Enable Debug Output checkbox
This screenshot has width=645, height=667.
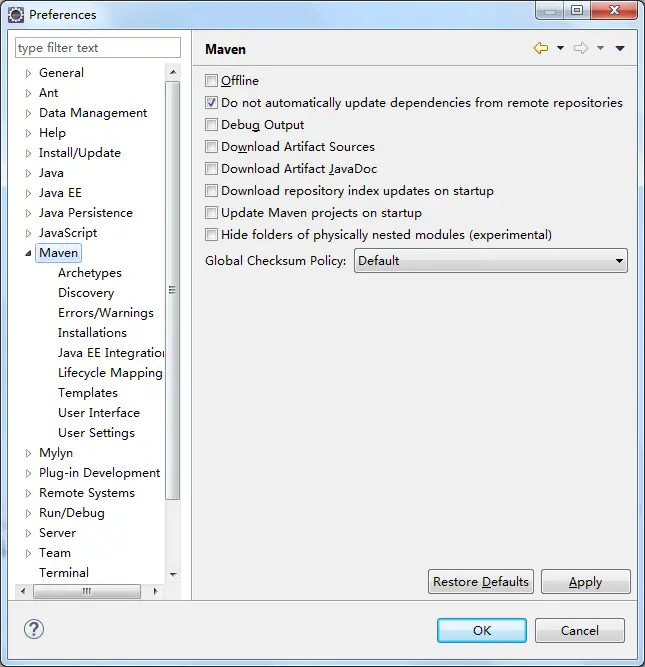pyautogui.click(x=211, y=125)
